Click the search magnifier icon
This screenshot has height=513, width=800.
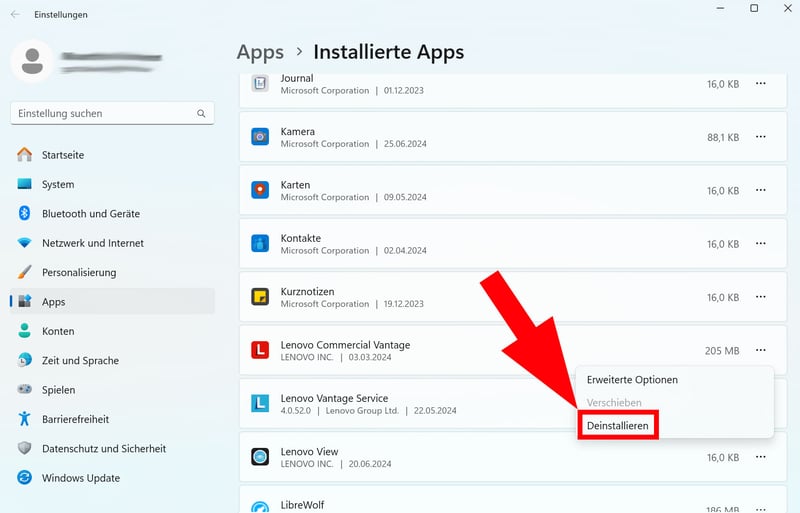tap(201, 114)
